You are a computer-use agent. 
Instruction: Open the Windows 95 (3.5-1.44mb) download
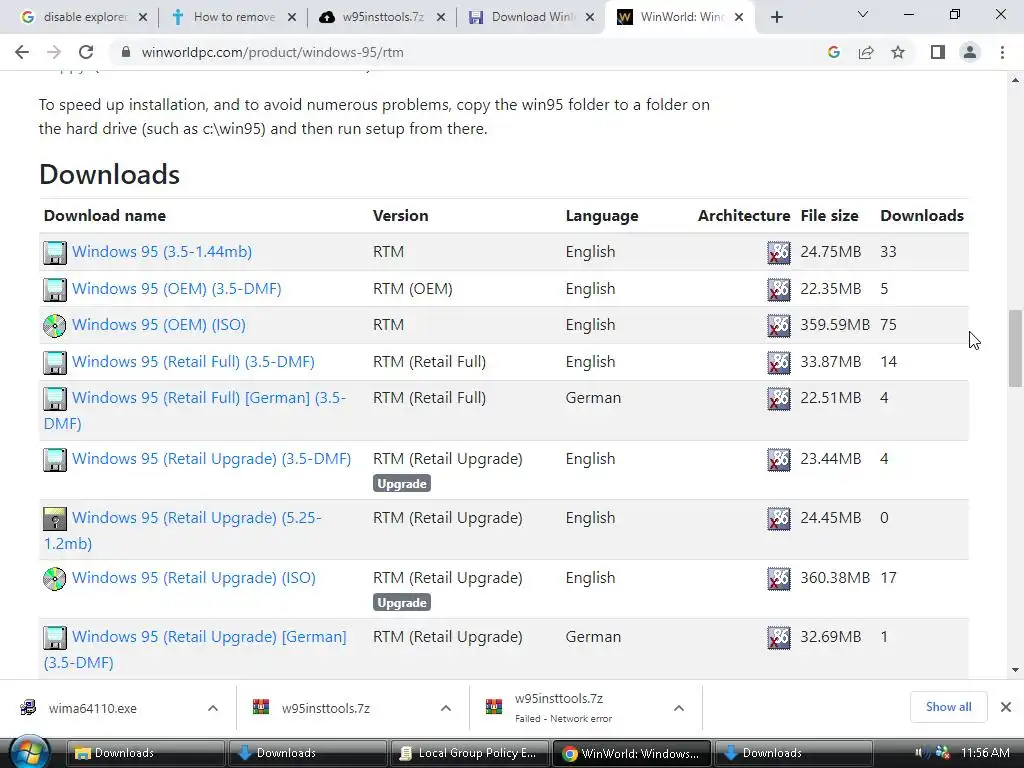pyautogui.click(x=162, y=251)
